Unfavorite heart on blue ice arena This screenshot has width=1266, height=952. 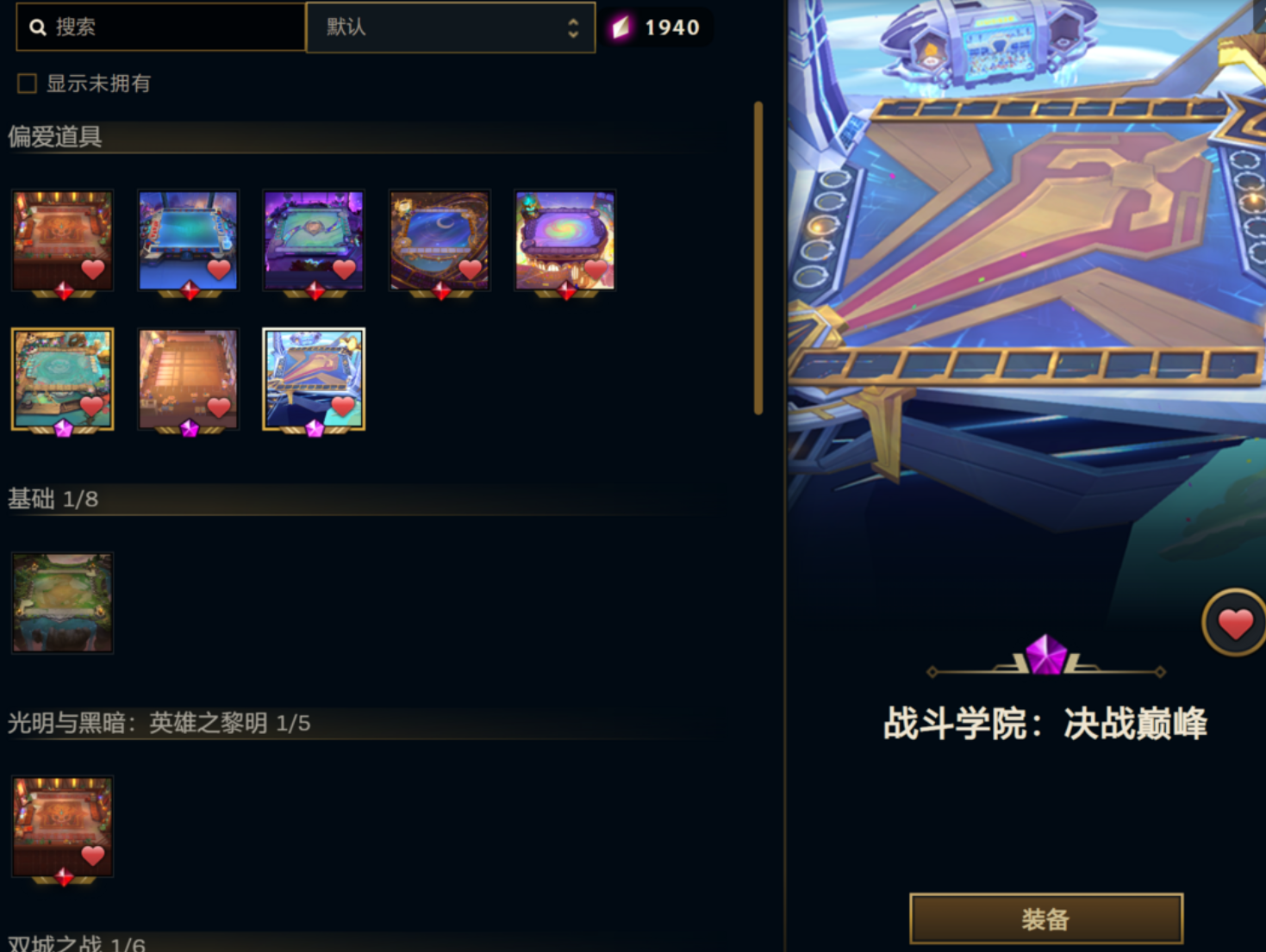(x=219, y=269)
